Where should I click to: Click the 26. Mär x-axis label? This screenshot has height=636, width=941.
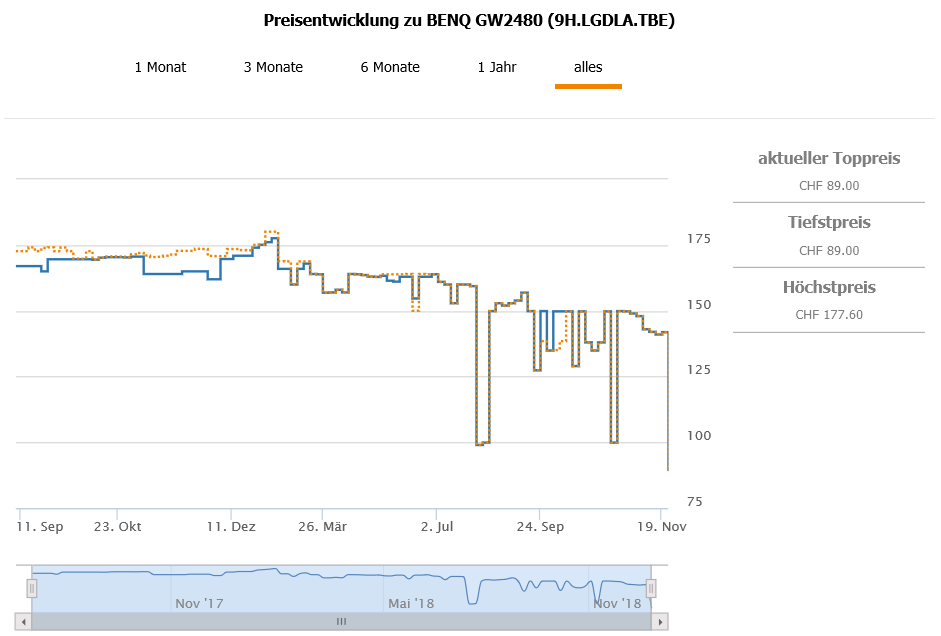pos(322,525)
